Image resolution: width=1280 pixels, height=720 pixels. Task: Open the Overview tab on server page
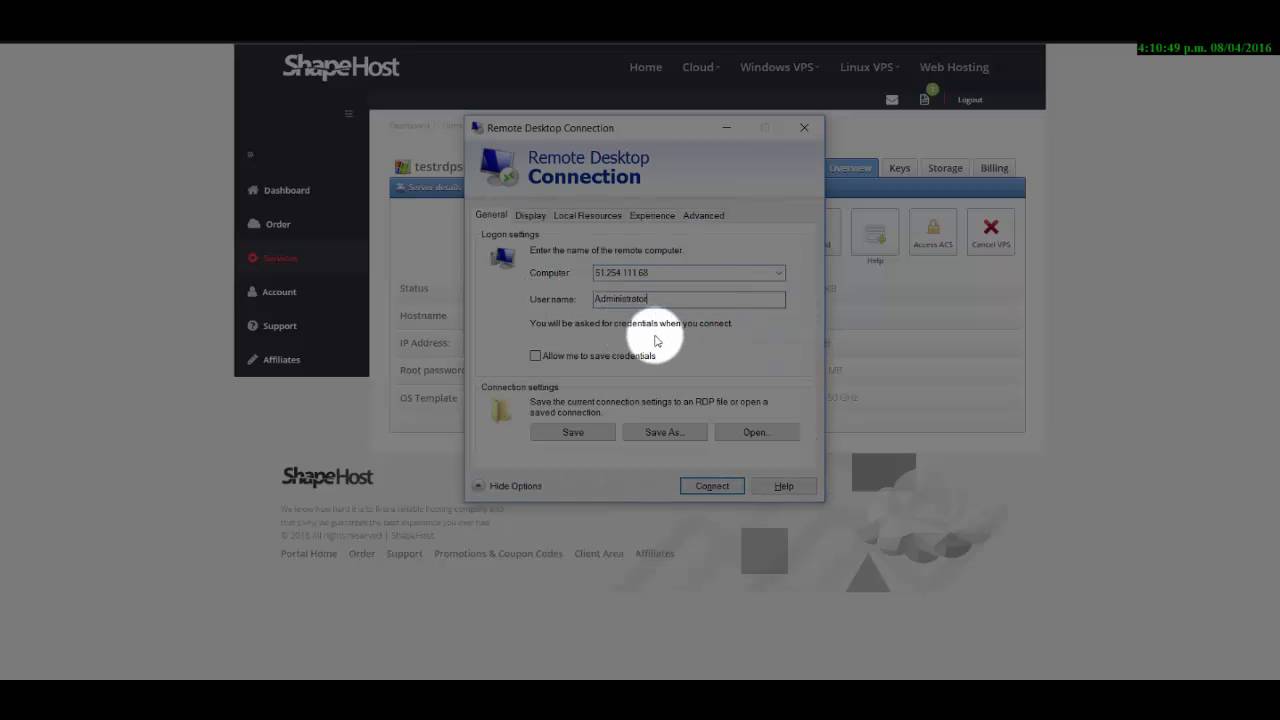pos(850,168)
